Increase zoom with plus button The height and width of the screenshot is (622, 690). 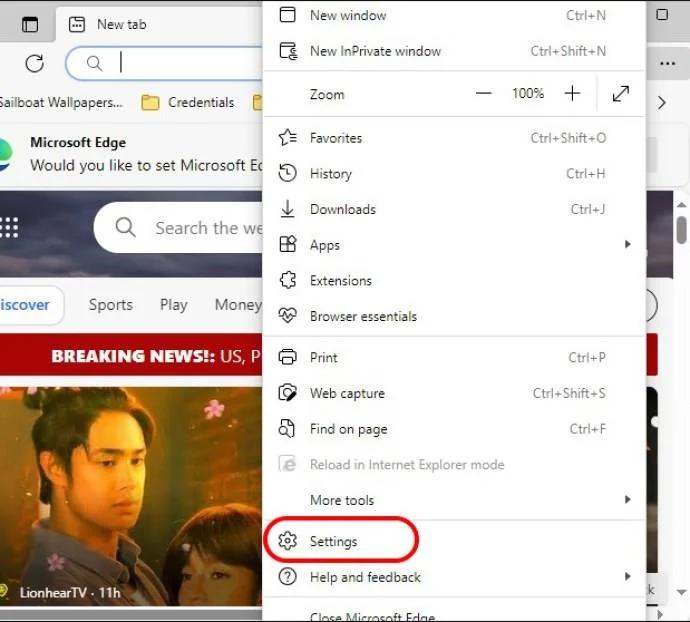coord(572,93)
